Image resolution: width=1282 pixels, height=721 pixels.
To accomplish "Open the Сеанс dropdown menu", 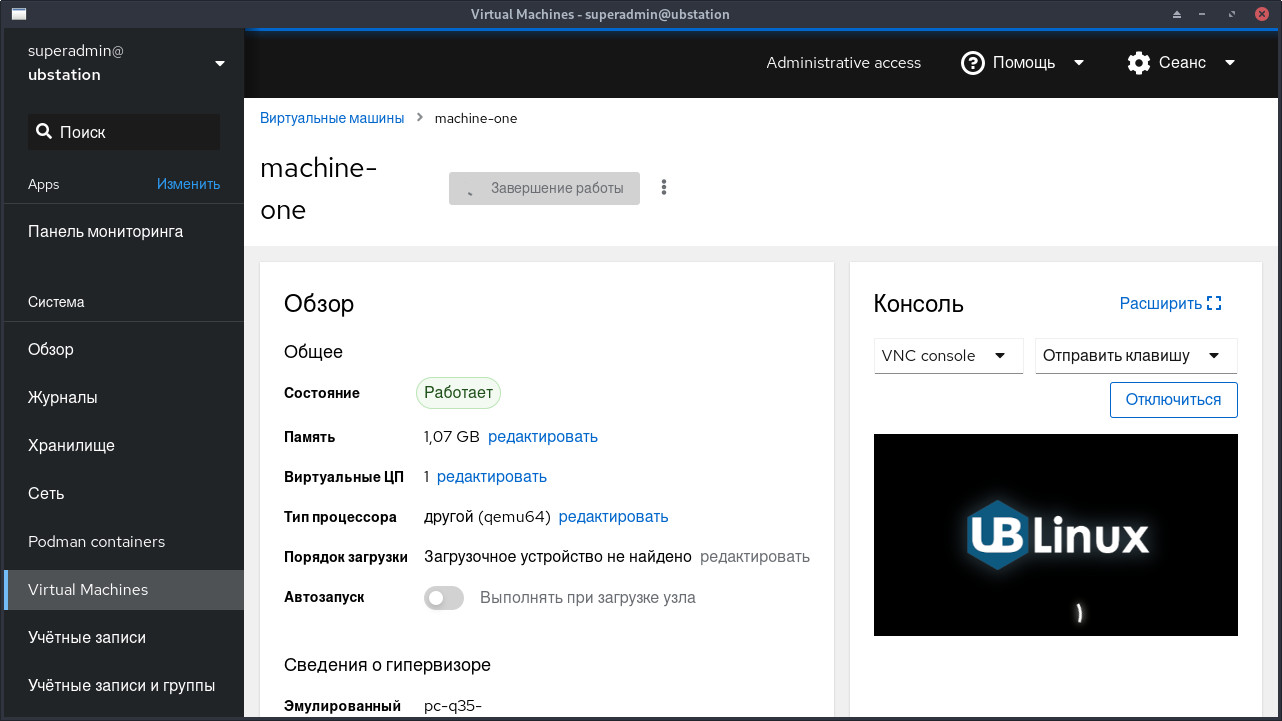I will point(1182,63).
